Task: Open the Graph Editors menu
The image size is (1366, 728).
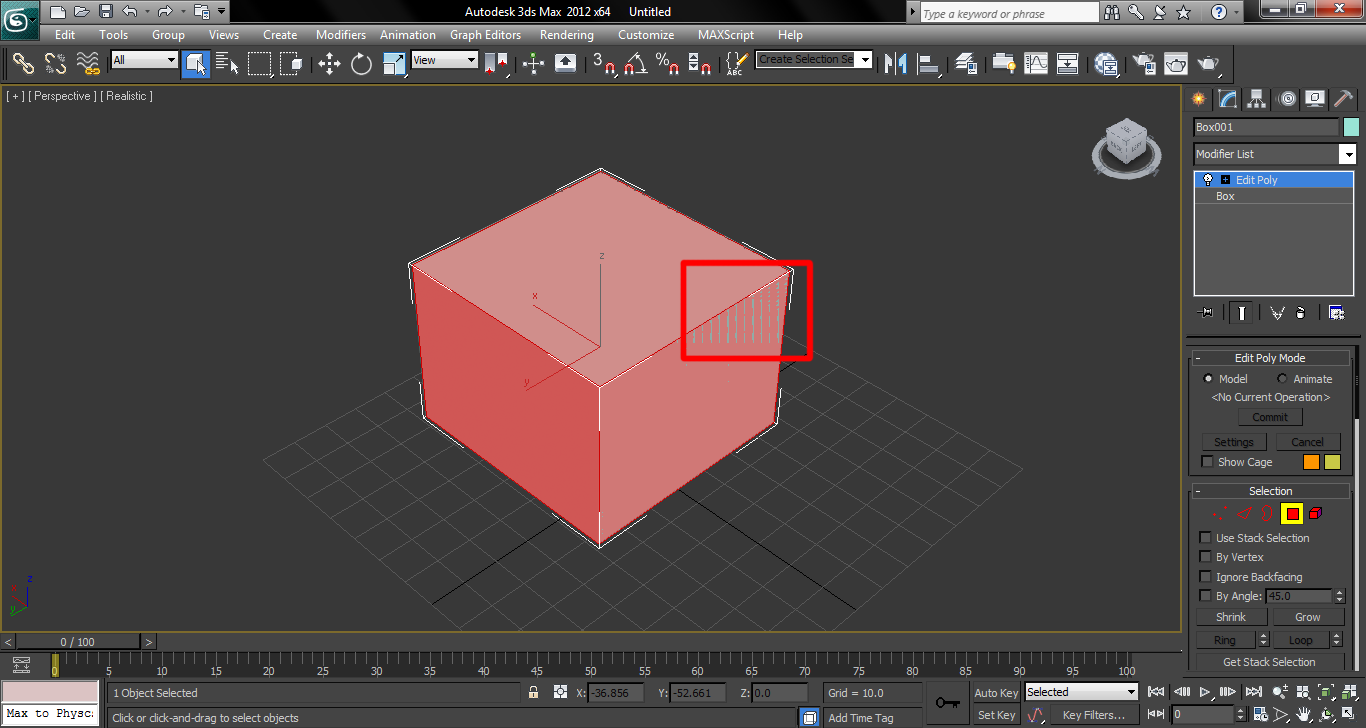Action: tap(485, 35)
